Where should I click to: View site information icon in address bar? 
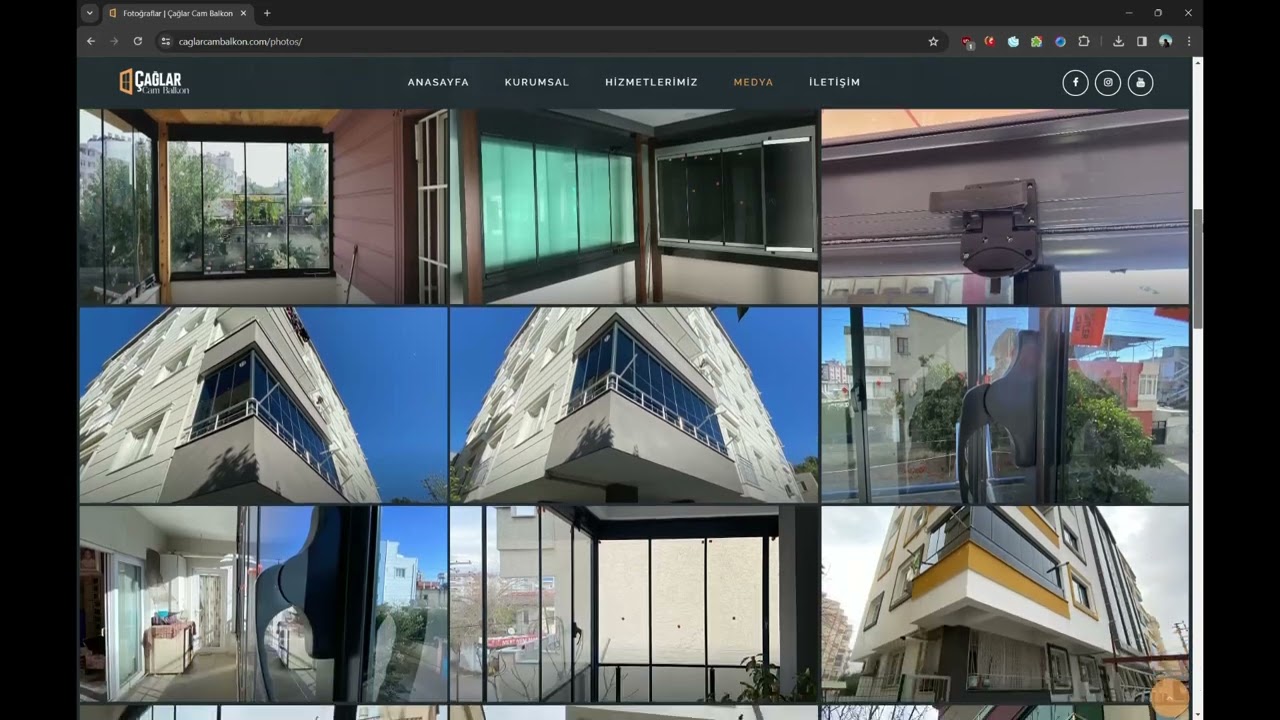tap(166, 41)
